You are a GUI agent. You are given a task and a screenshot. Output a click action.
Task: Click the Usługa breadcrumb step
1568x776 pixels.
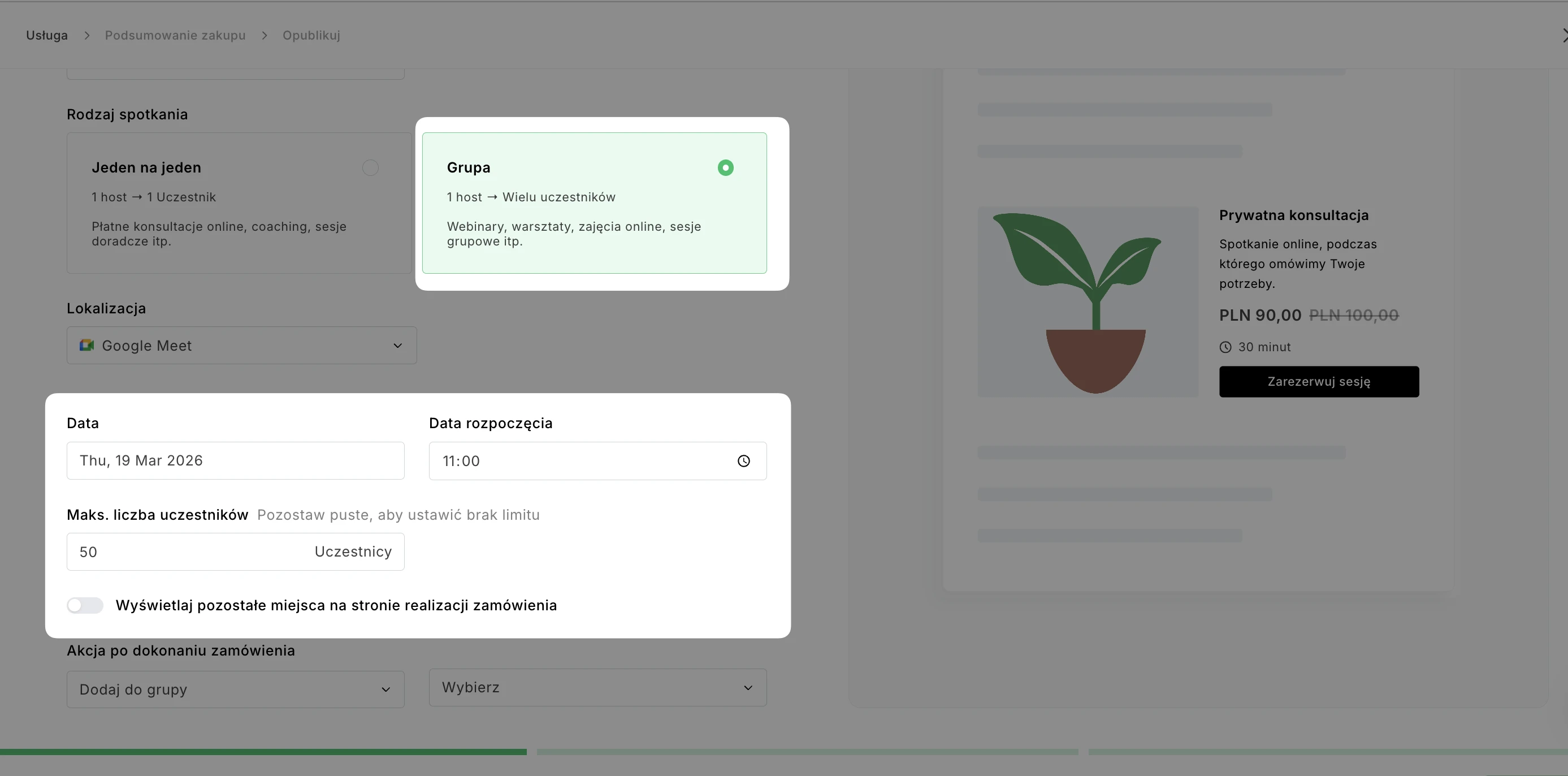46,35
